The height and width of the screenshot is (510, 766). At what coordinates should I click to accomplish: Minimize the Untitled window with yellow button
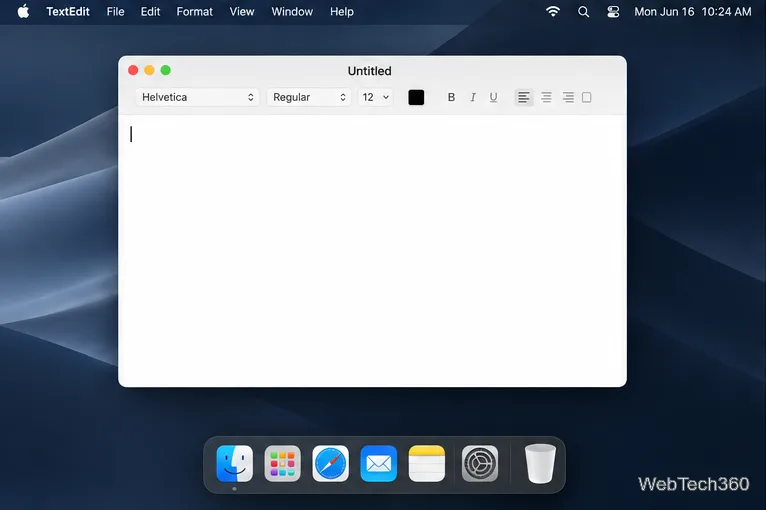149,70
